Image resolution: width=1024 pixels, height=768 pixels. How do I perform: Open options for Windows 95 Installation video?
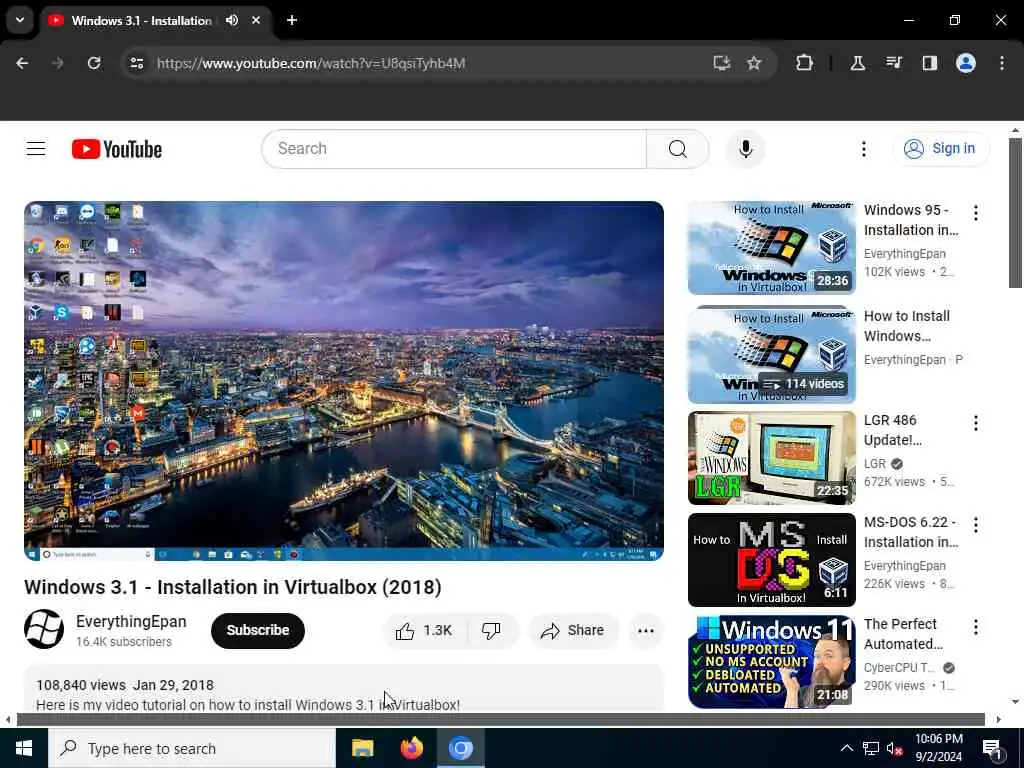click(x=976, y=213)
